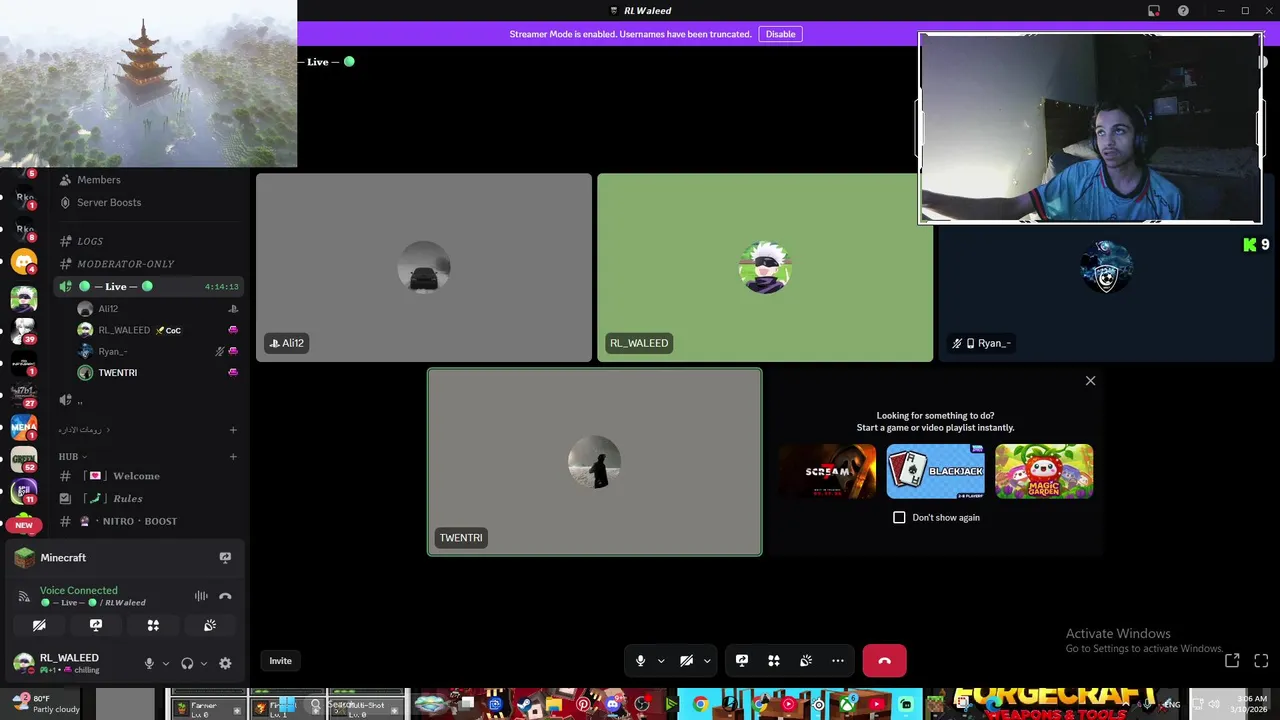
Task: Select the TWENTRI video tile
Action: click(x=594, y=462)
